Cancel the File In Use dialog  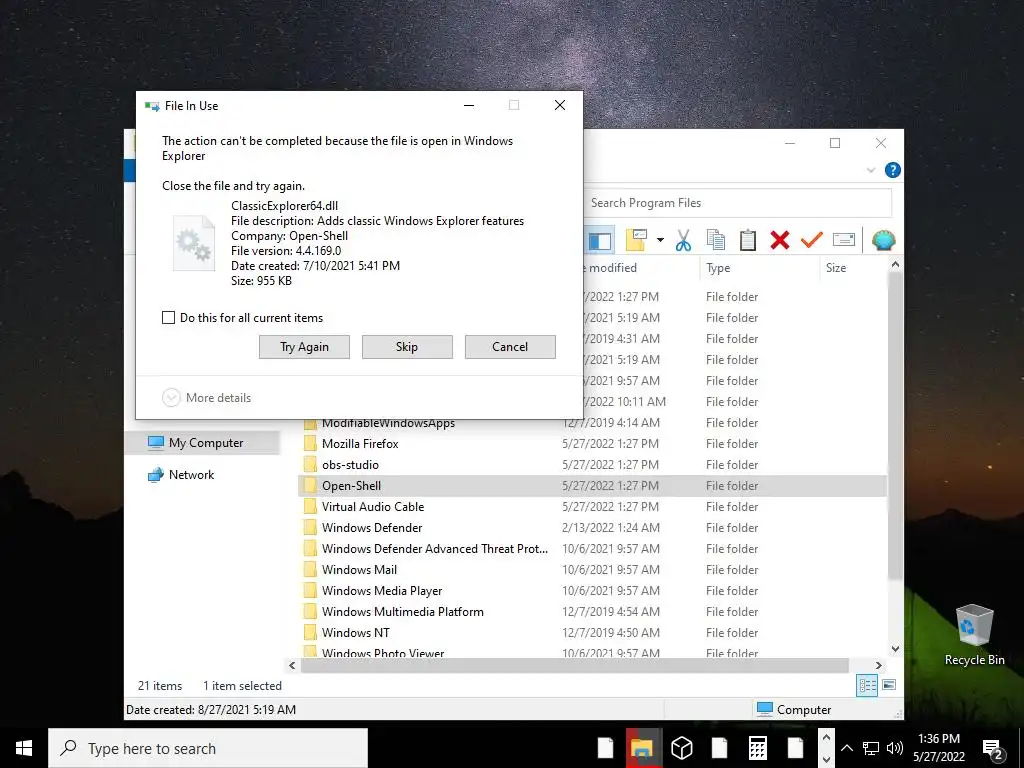pyautogui.click(x=510, y=347)
